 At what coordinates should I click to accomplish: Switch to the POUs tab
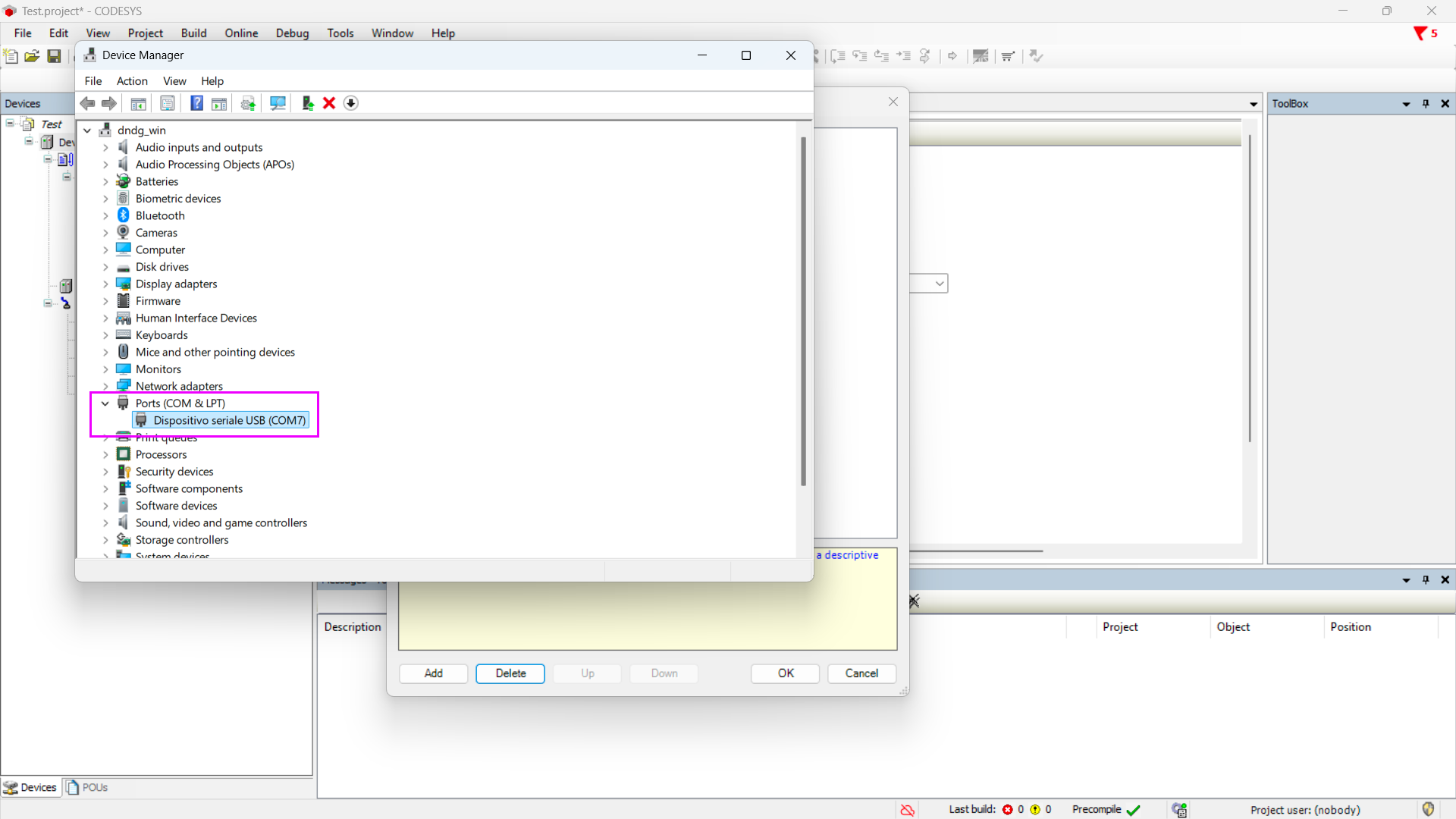click(x=87, y=787)
